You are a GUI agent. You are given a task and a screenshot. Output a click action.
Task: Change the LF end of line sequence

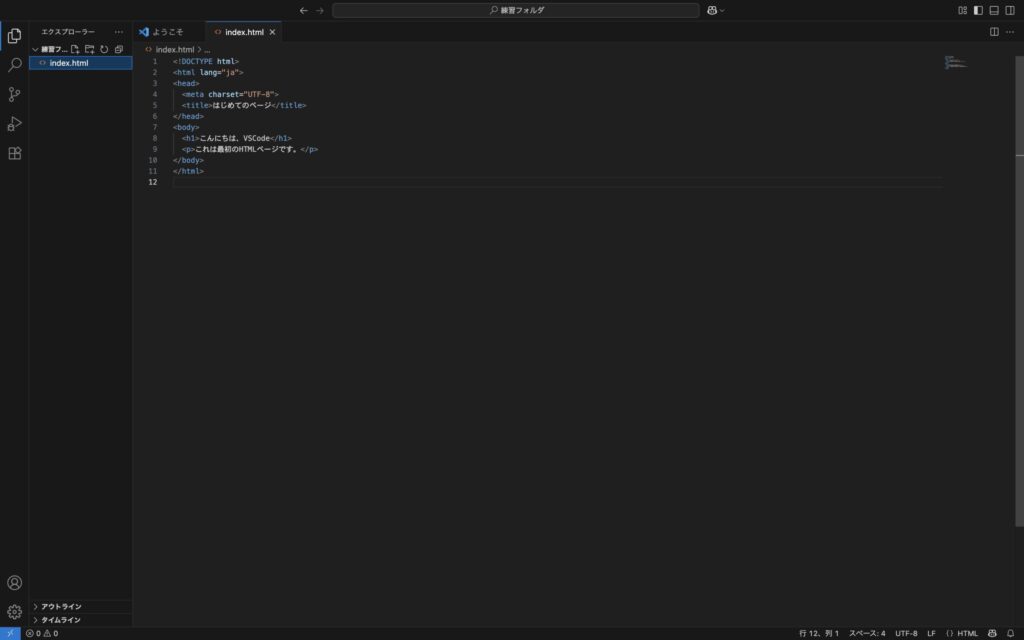931,633
